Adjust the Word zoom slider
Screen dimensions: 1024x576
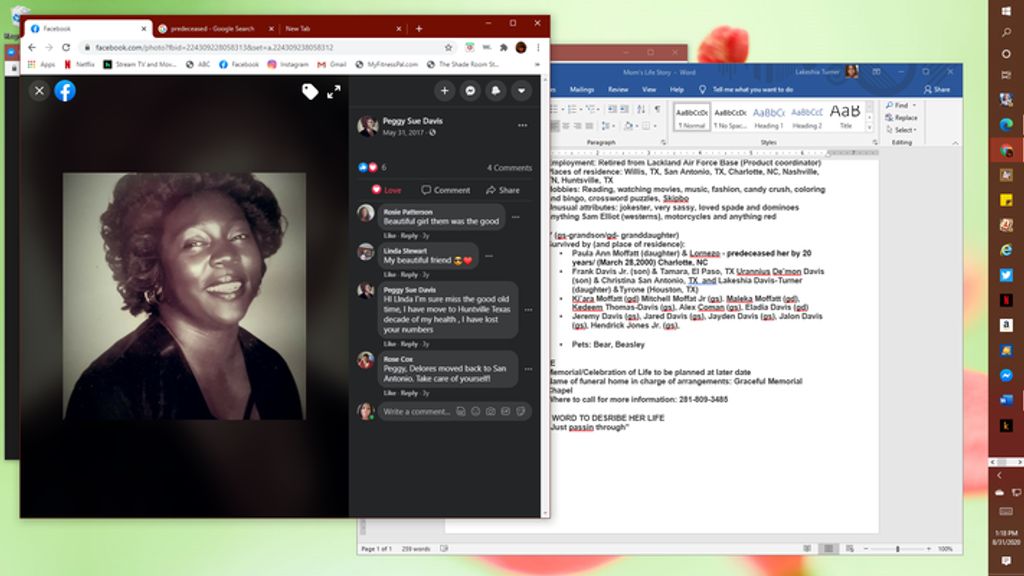pos(897,549)
